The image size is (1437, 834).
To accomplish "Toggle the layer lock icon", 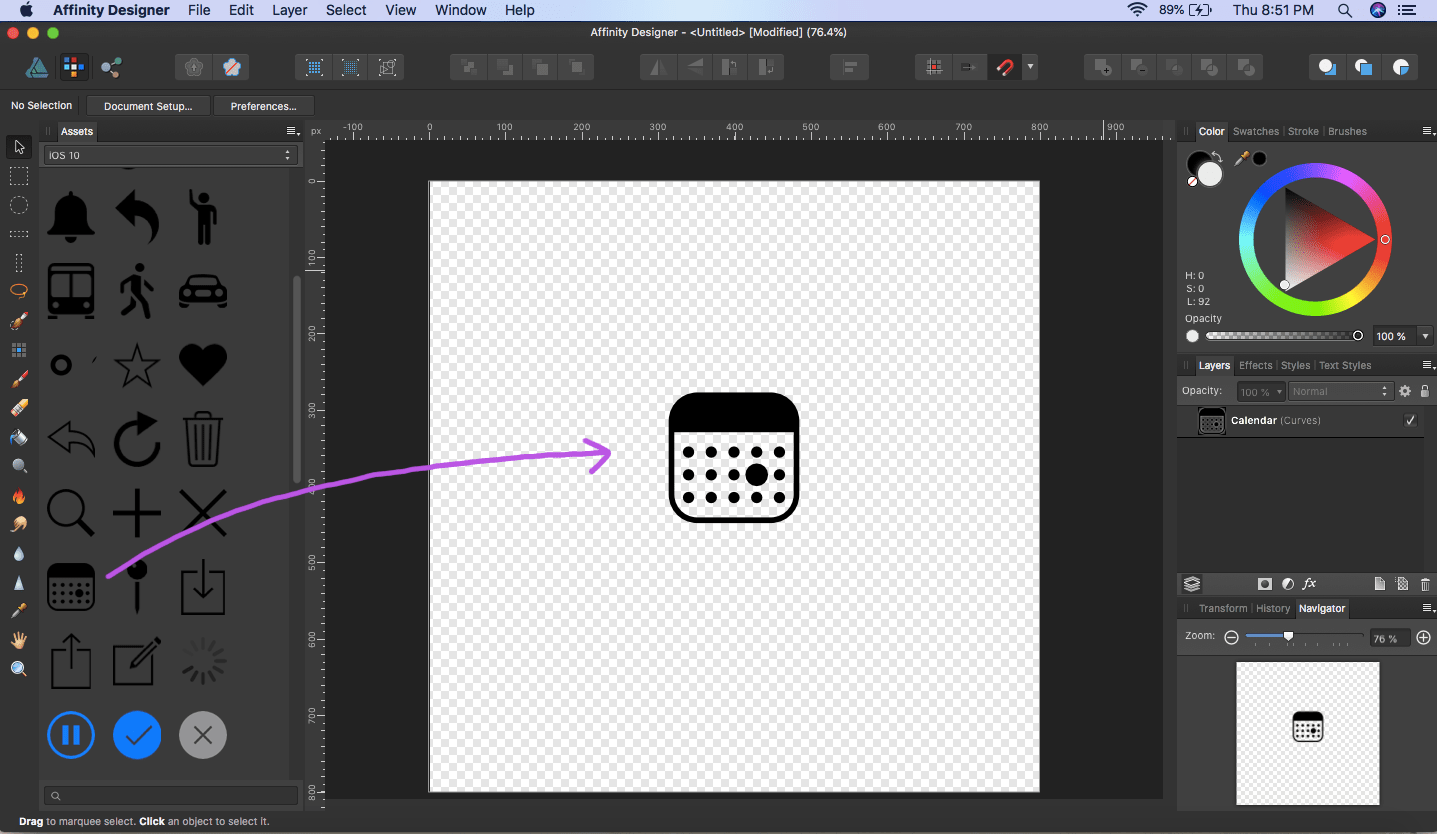I will [1425, 392].
